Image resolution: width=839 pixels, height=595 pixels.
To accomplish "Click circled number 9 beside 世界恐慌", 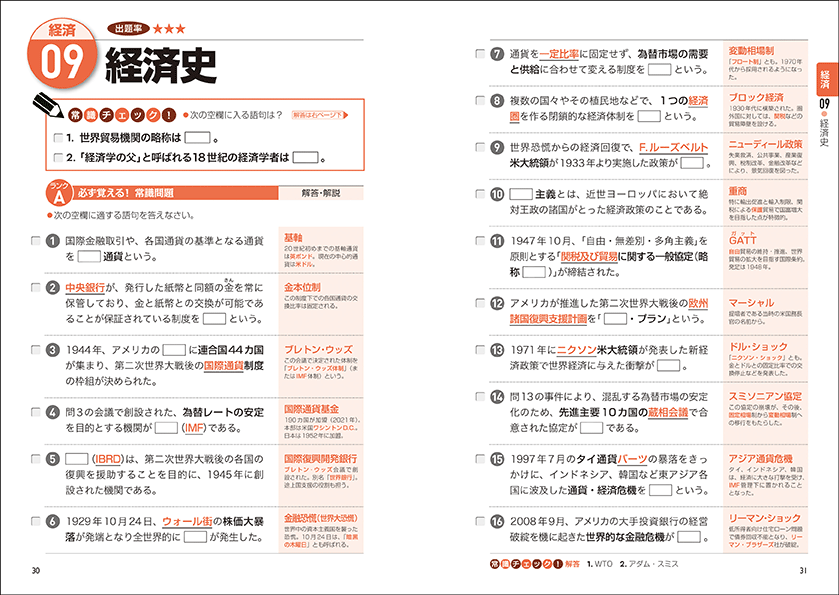I will [x=497, y=147].
